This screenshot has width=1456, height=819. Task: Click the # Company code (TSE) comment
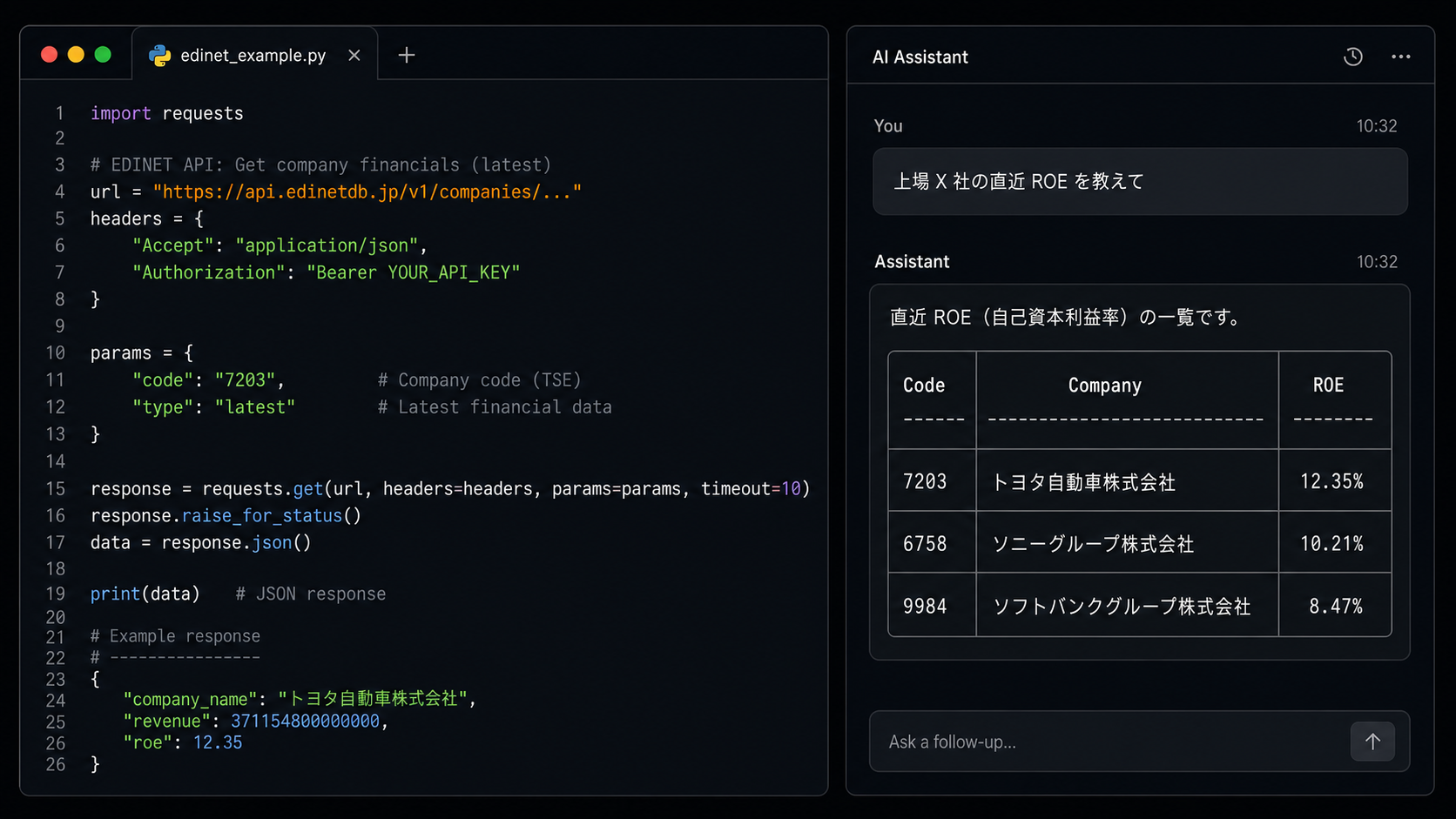point(479,380)
